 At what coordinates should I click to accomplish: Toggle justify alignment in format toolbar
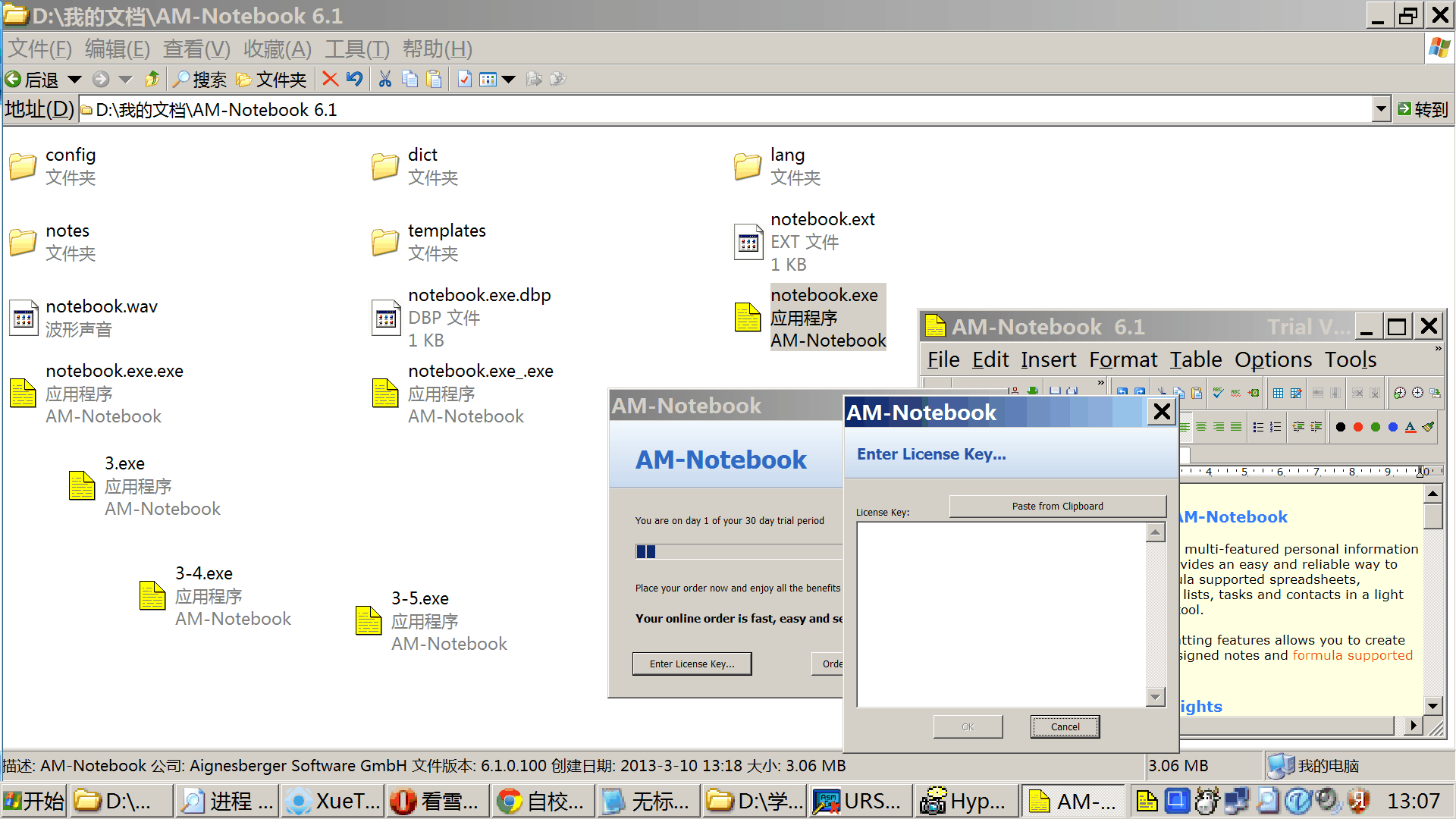pos(1236,427)
